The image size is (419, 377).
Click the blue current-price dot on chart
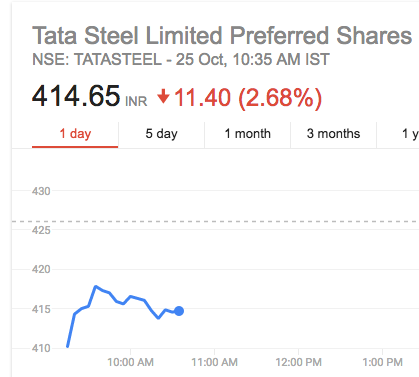pyautogui.click(x=179, y=311)
